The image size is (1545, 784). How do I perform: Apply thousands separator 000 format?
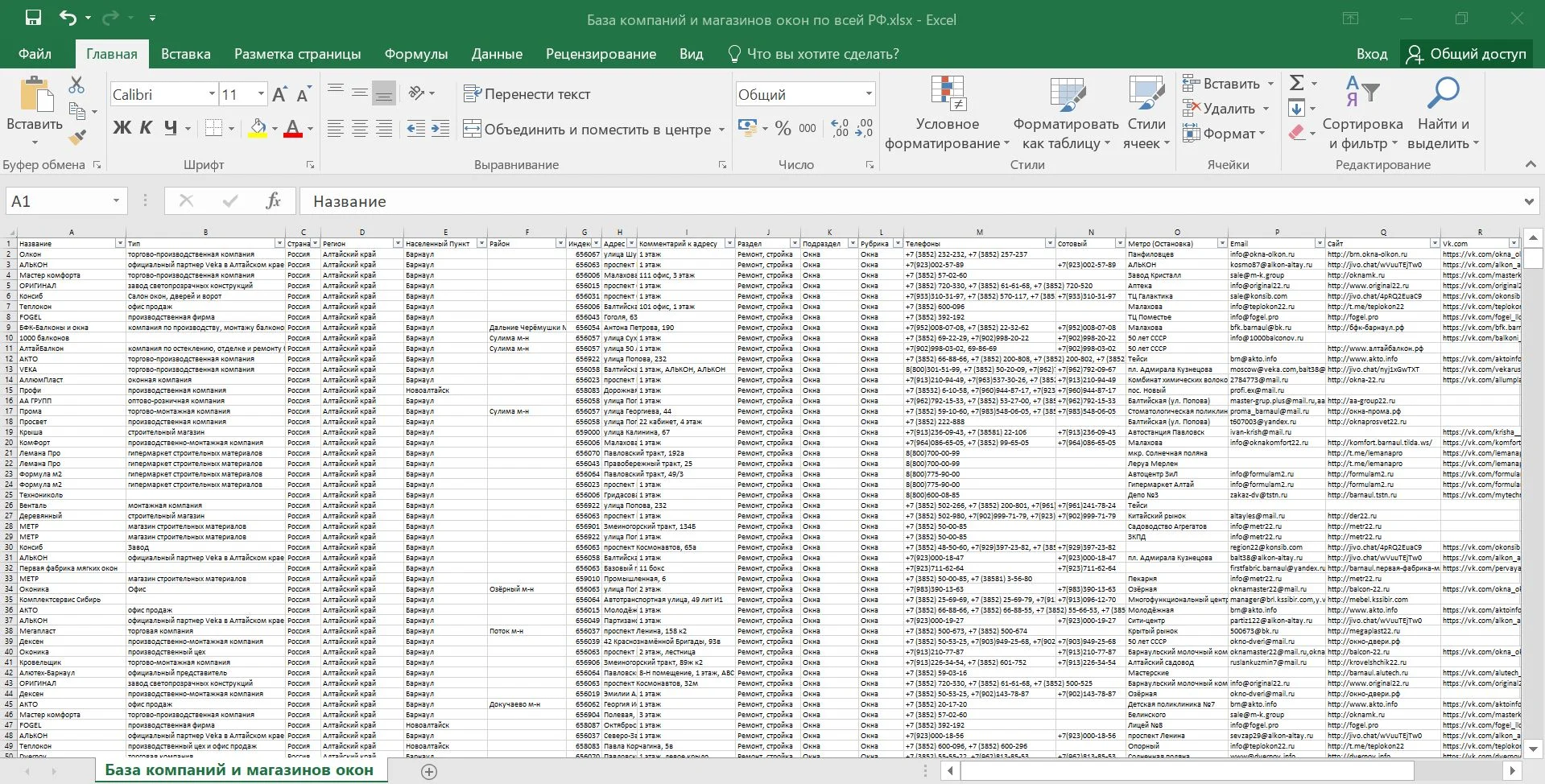click(808, 128)
